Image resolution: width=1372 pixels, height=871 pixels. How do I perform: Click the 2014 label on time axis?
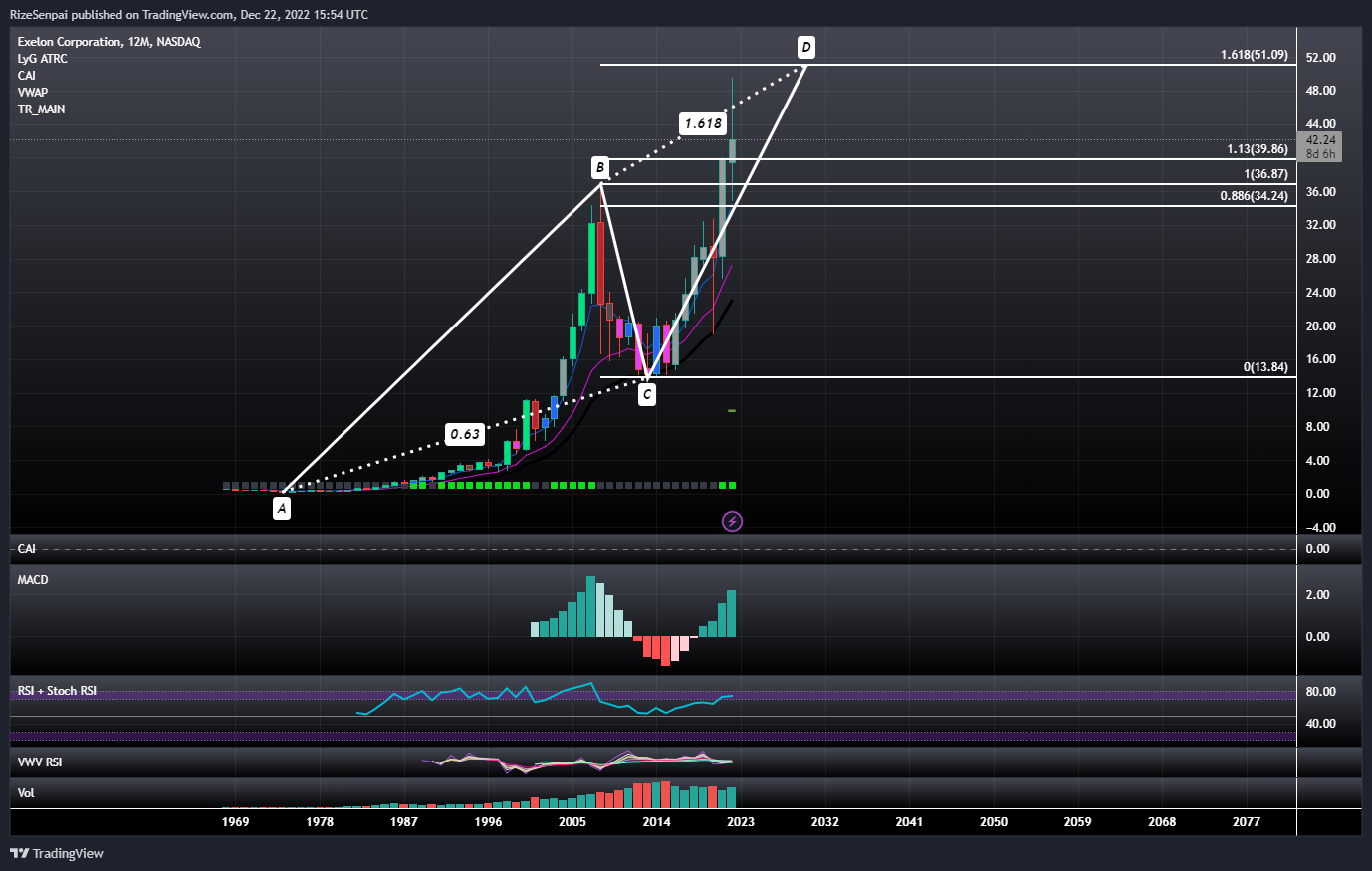pyautogui.click(x=656, y=822)
